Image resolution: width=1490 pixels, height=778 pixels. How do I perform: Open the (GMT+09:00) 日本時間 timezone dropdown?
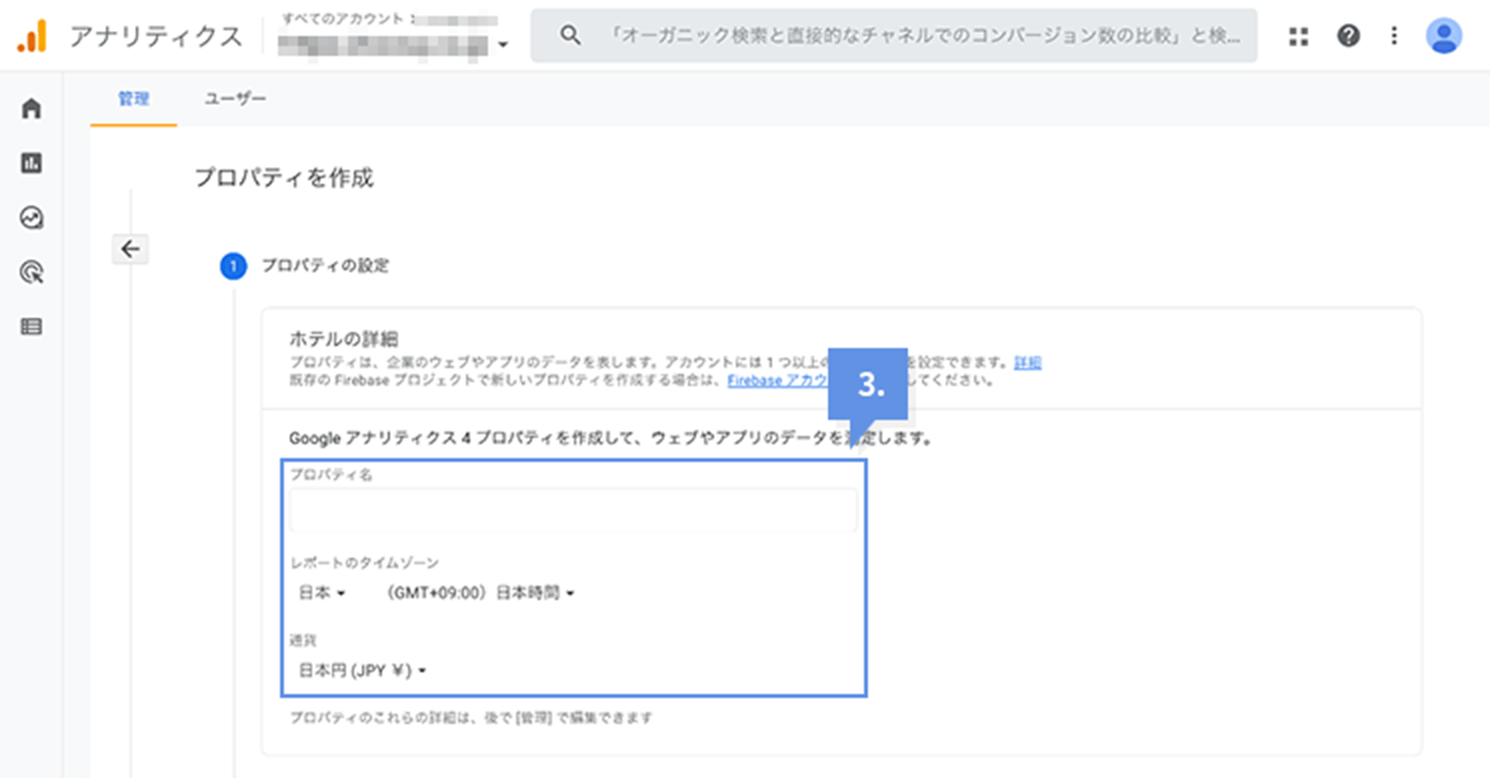pyautogui.click(x=479, y=593)
